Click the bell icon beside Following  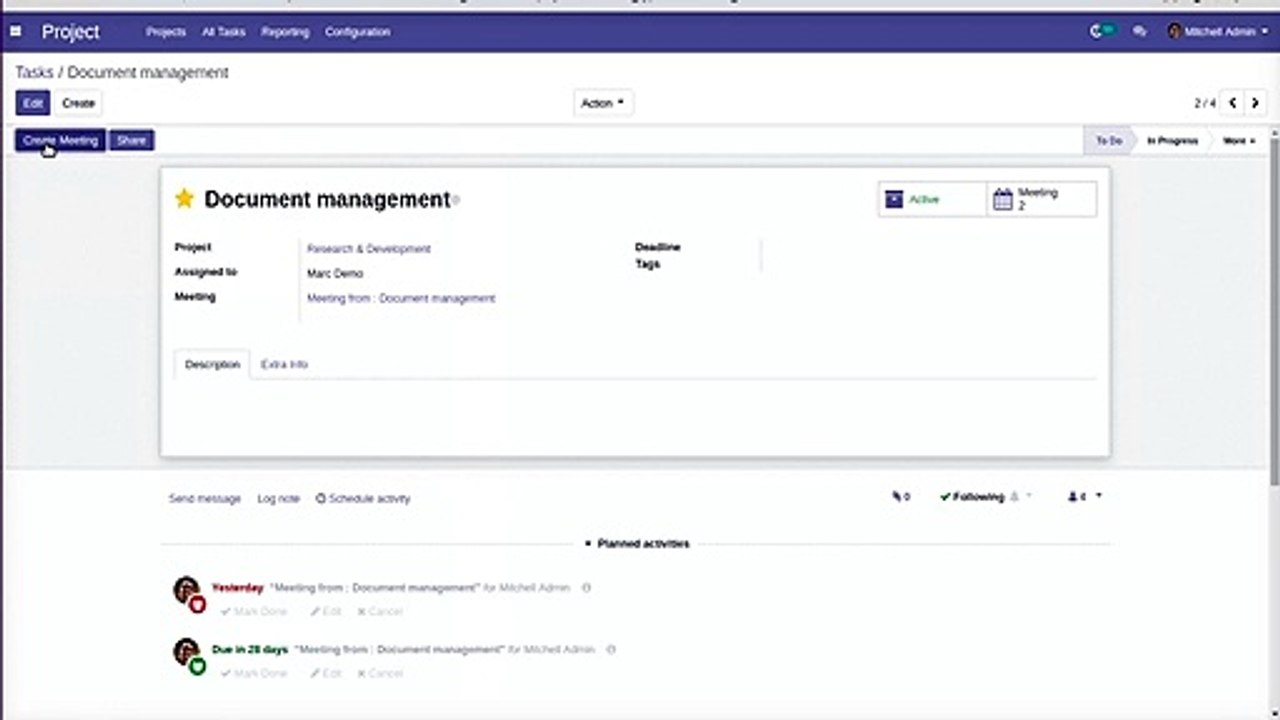(x=1015, y=497)
